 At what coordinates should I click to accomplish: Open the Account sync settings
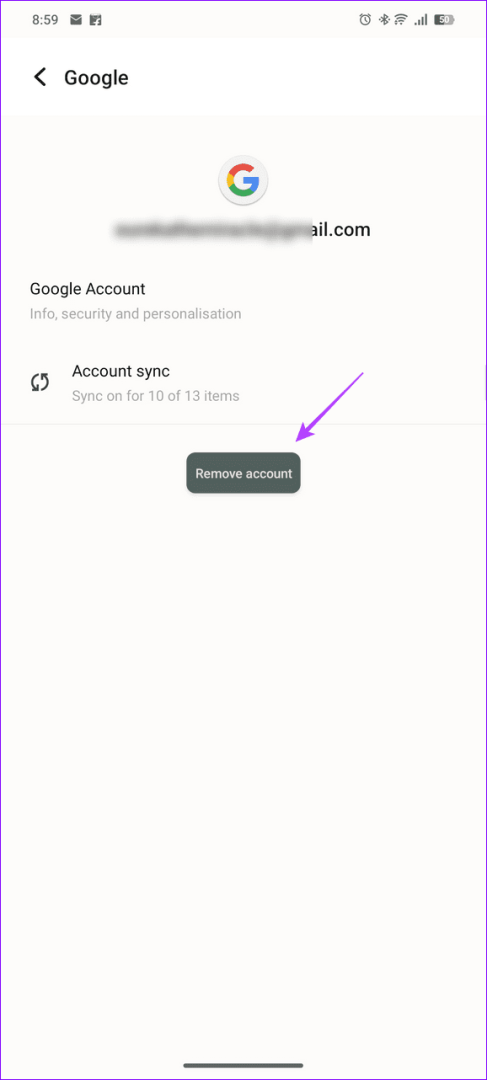click(243, 383)
